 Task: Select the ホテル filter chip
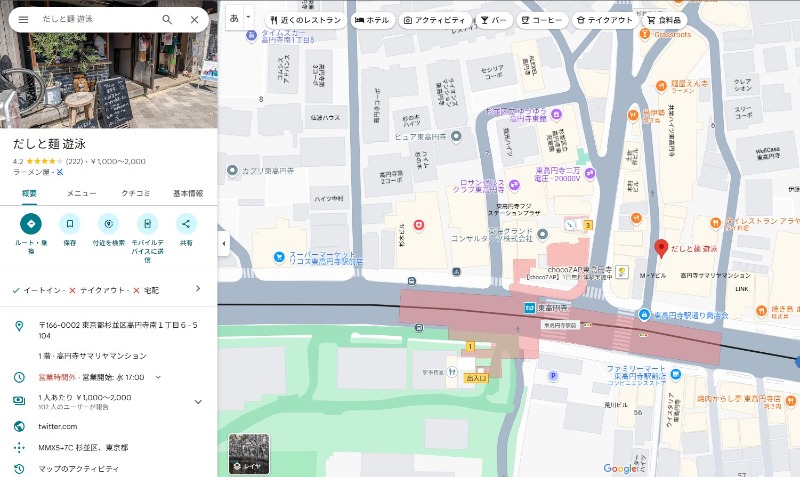tap(371, 20)
